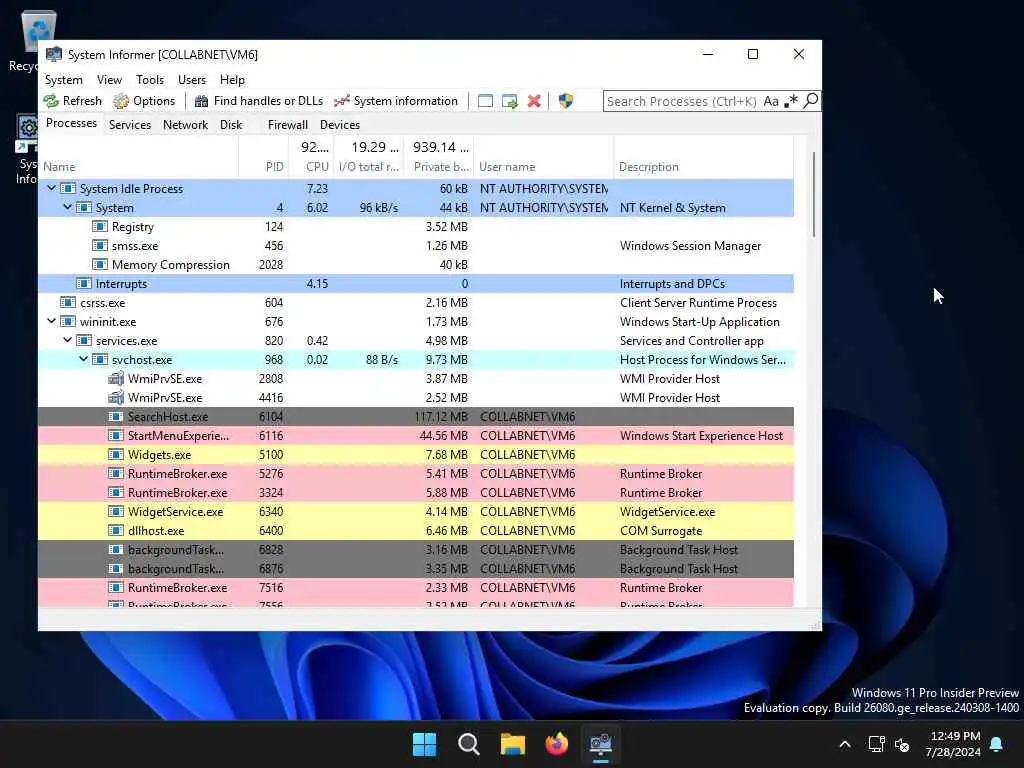The width and height of the screenshot is (1024, 768).
Task: Open the Options toolbar button
Action: point(144,101)
